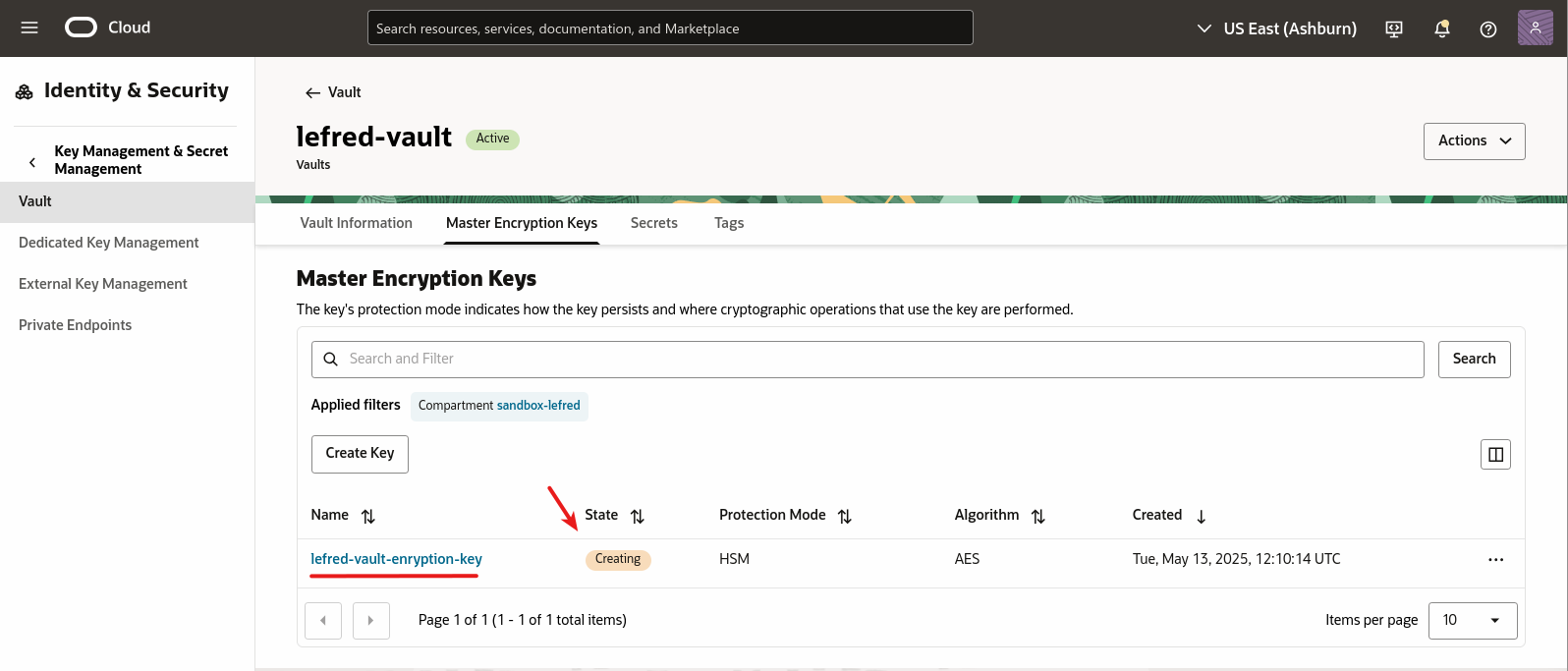
Task: Open the lefred-vault-enryption-key link
Action: click(396, 559)
